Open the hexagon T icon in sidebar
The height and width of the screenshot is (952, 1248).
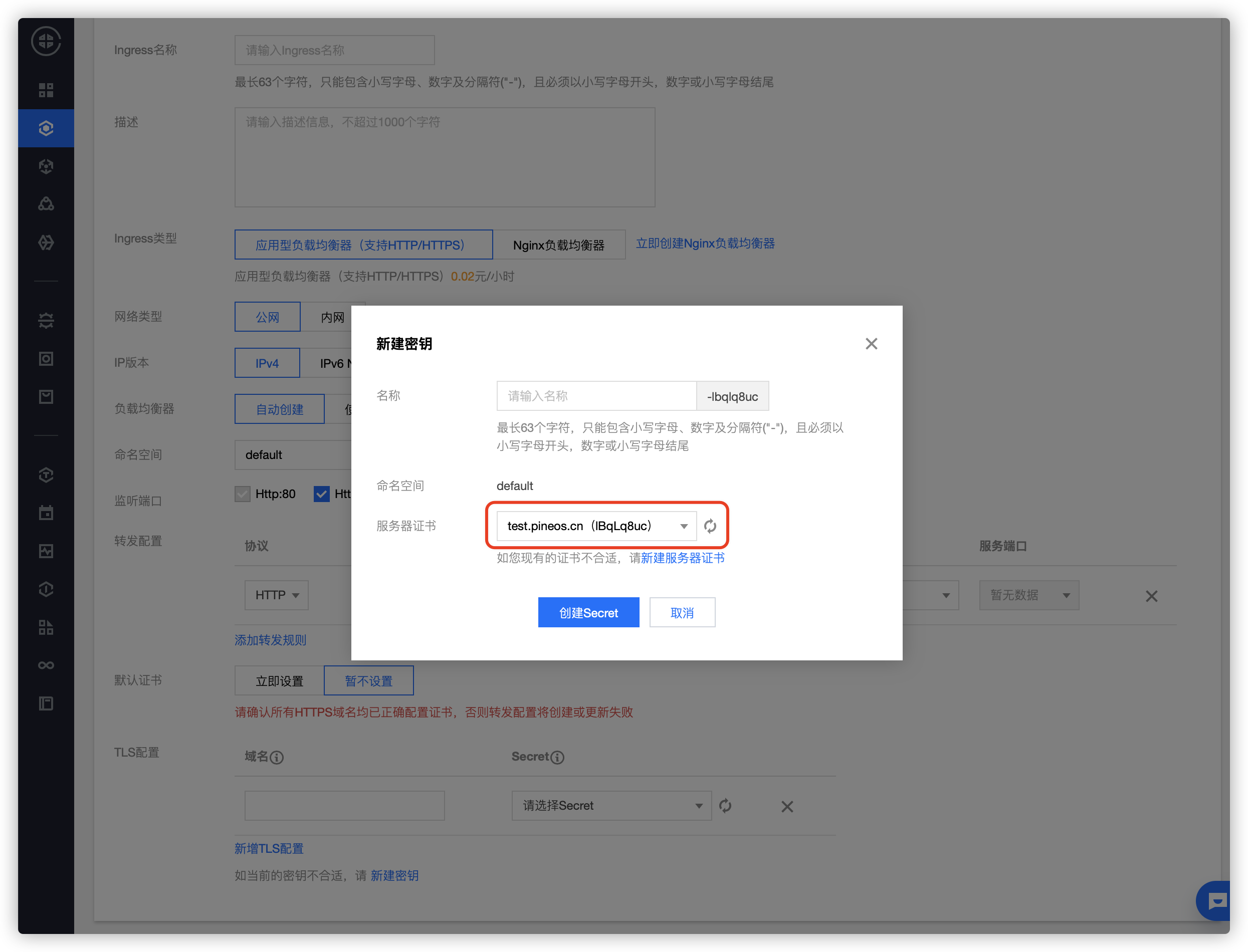pos(46,475)
